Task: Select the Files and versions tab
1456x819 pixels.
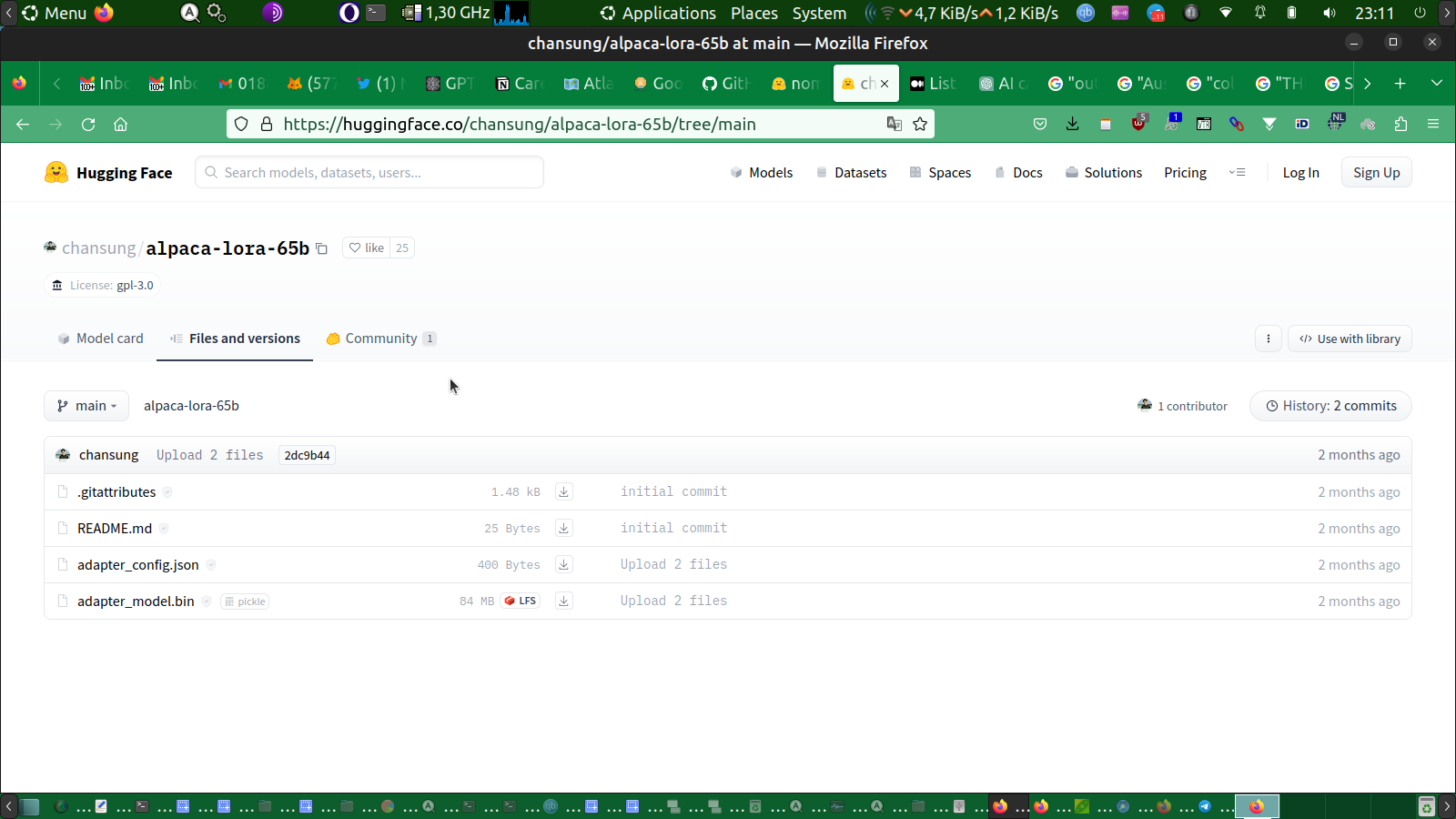Action: (x=235, y=339)
